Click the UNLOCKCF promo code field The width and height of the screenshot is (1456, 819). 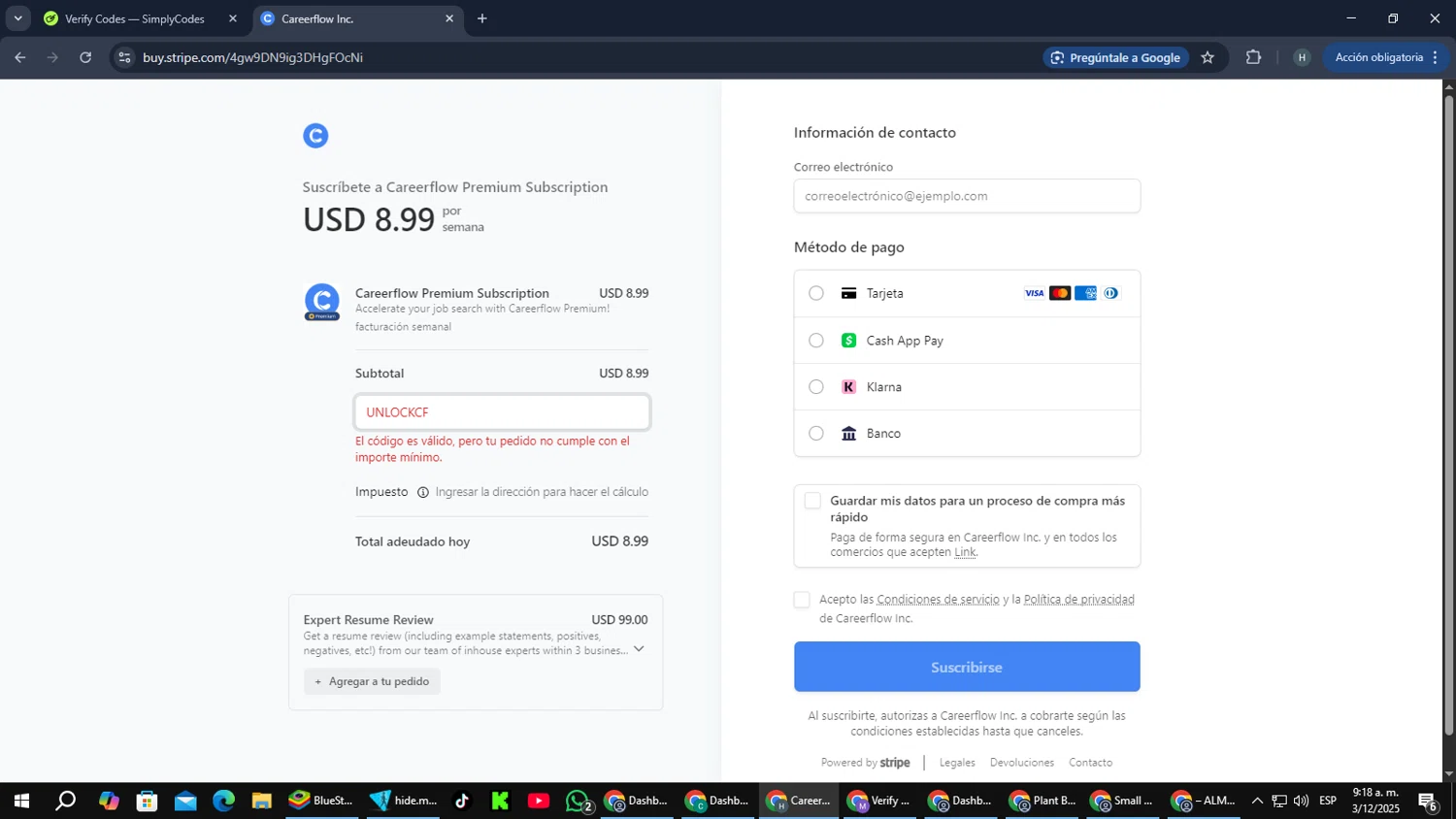(x=502, y=412)
